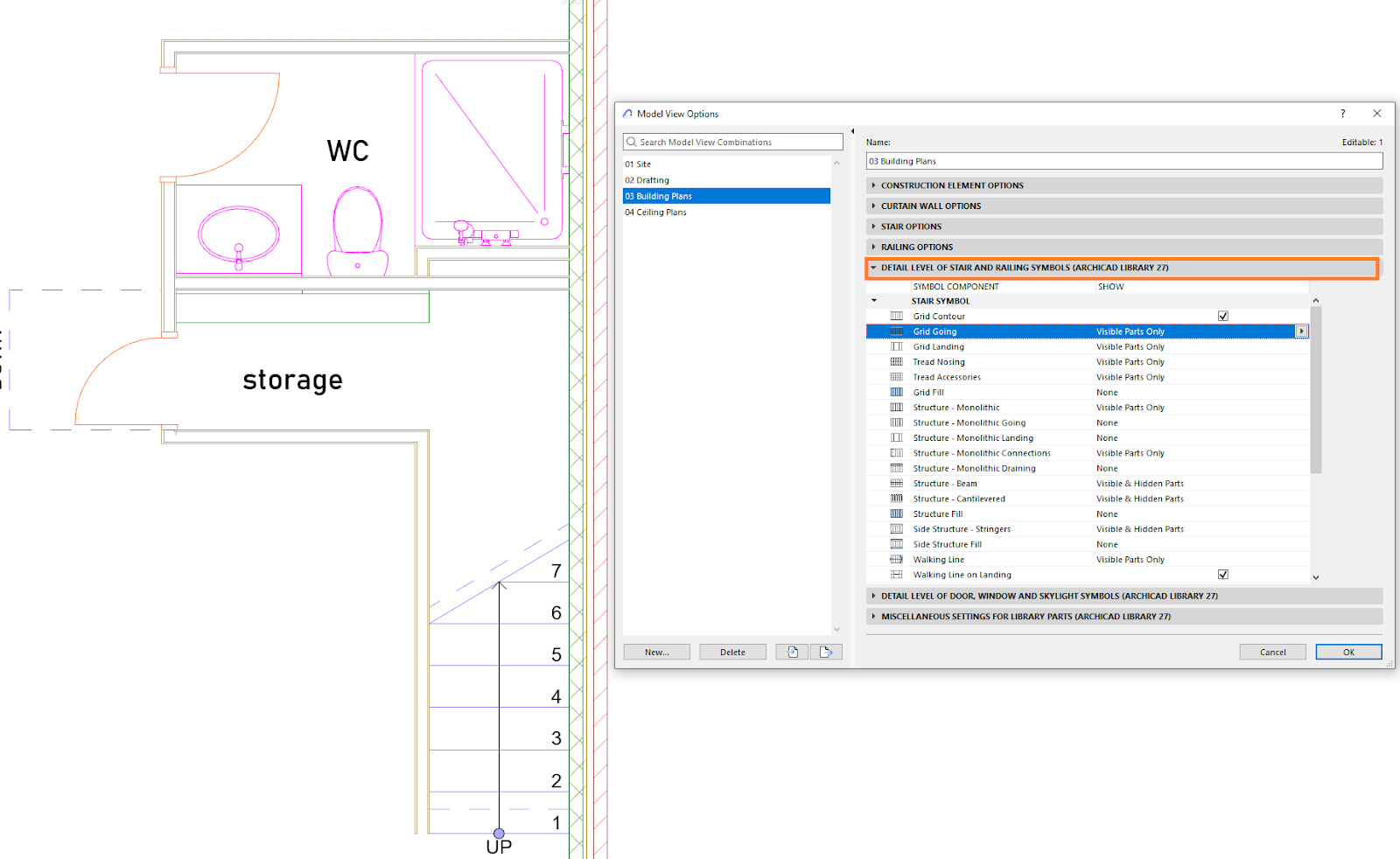
Task: Click the Grid Fill symbol icon
Action: [x=897, y=392]
